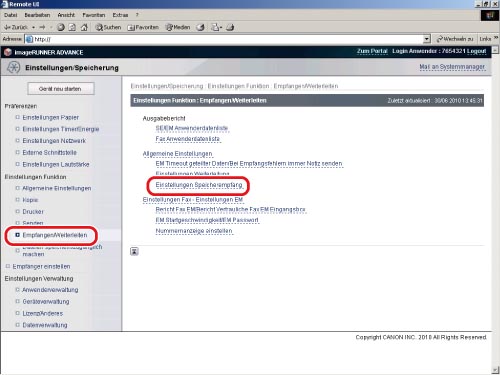Go to browser home page icon

[x=84, y=27]
